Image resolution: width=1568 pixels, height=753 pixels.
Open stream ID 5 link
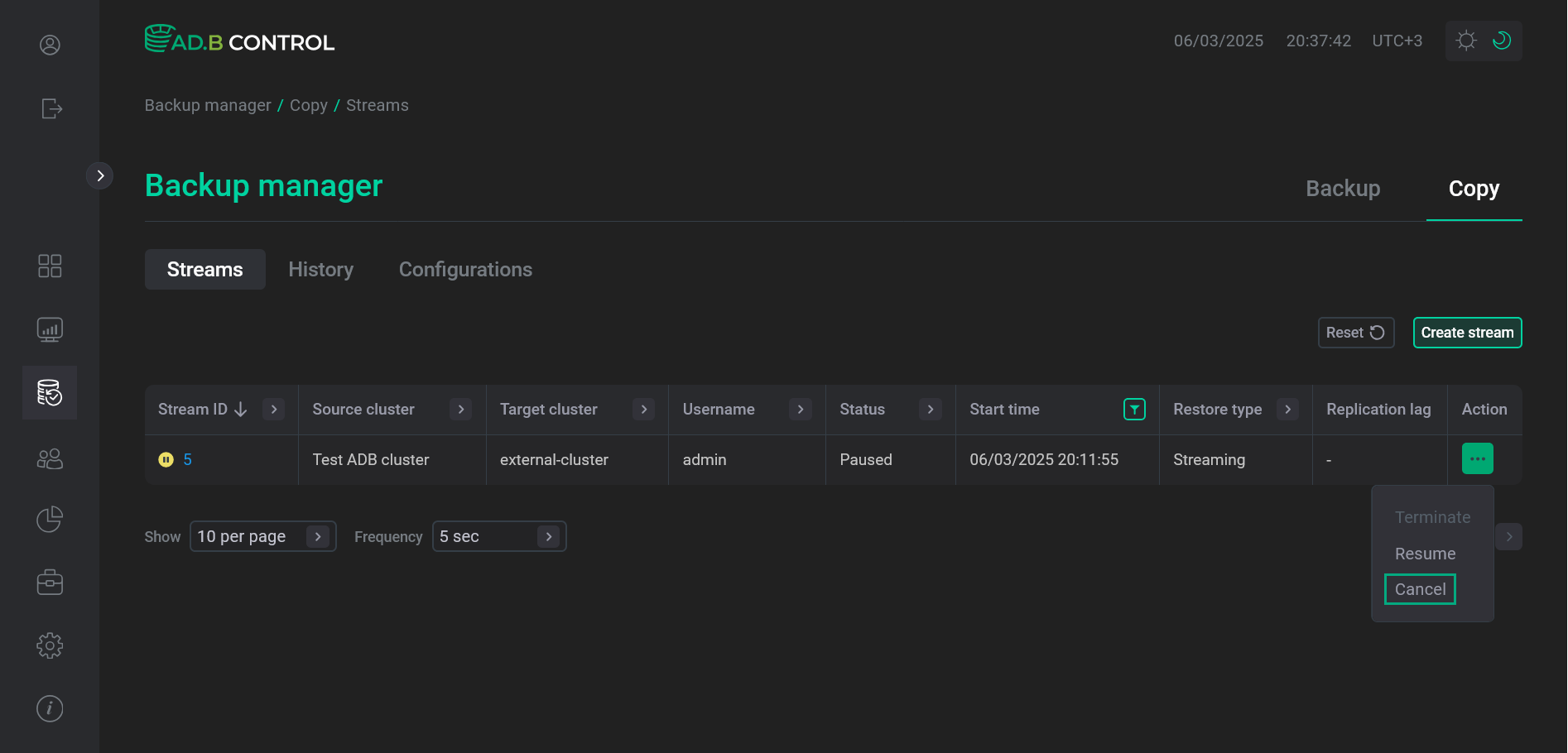tap(188, 459)
